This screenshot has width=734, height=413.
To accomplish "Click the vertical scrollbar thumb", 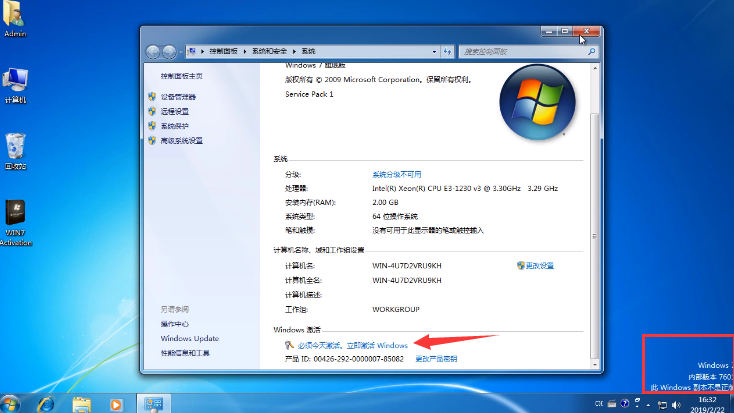I will point(595,236).
